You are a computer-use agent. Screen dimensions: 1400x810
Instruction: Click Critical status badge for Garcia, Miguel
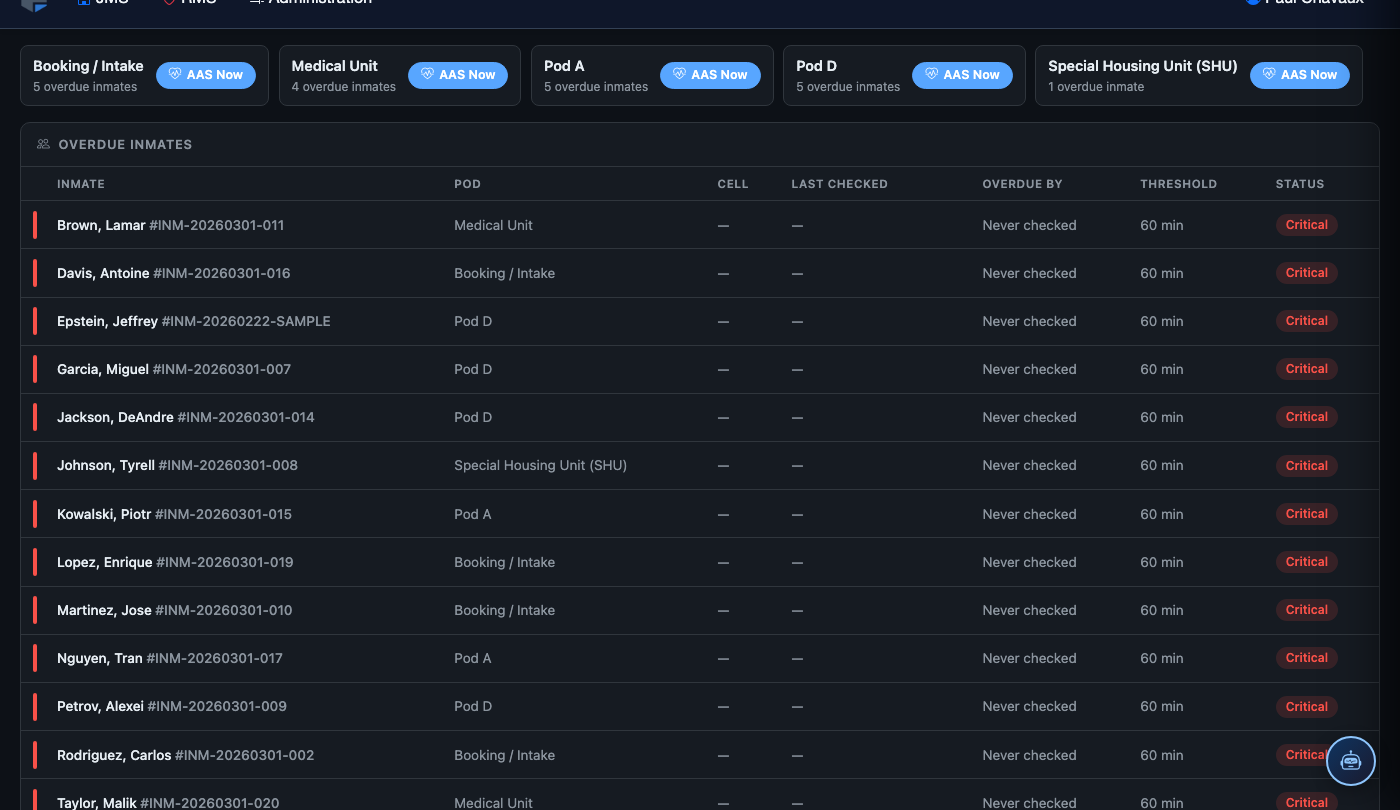[1306, 369]
